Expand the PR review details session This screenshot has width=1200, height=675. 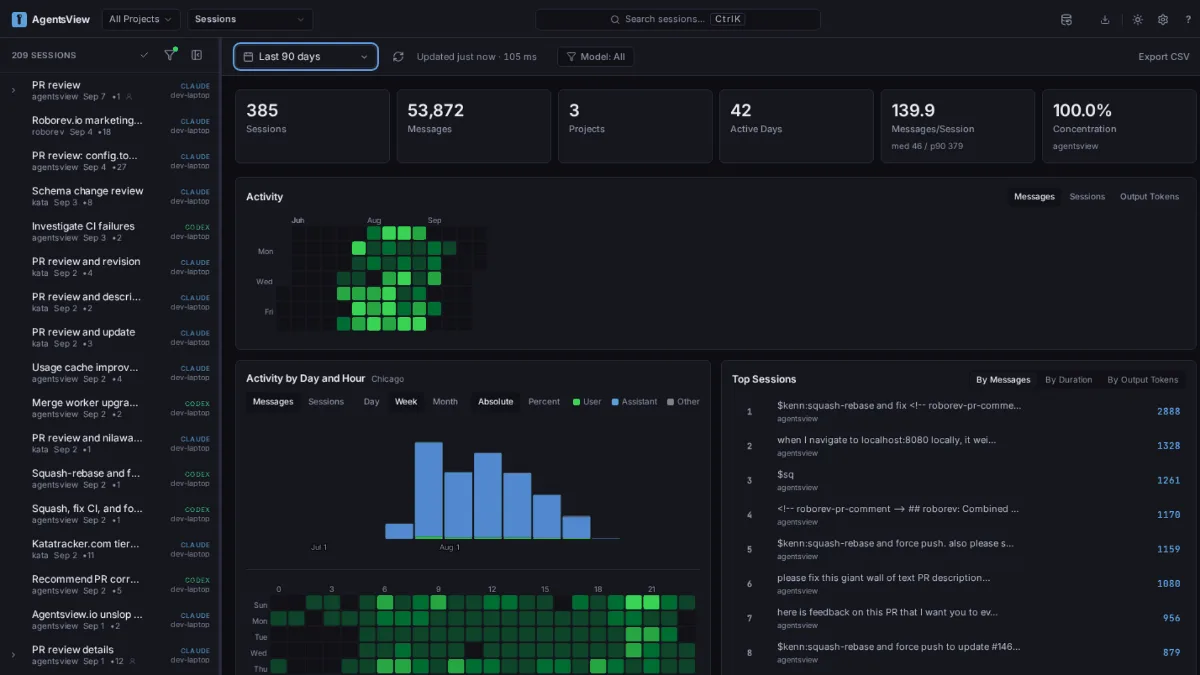(x=14, y=655)
